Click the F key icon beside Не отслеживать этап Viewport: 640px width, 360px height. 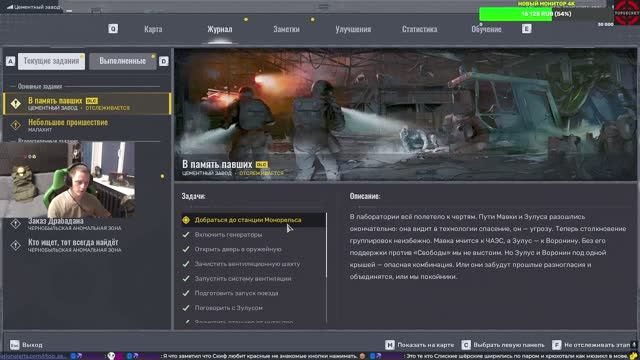557,345
